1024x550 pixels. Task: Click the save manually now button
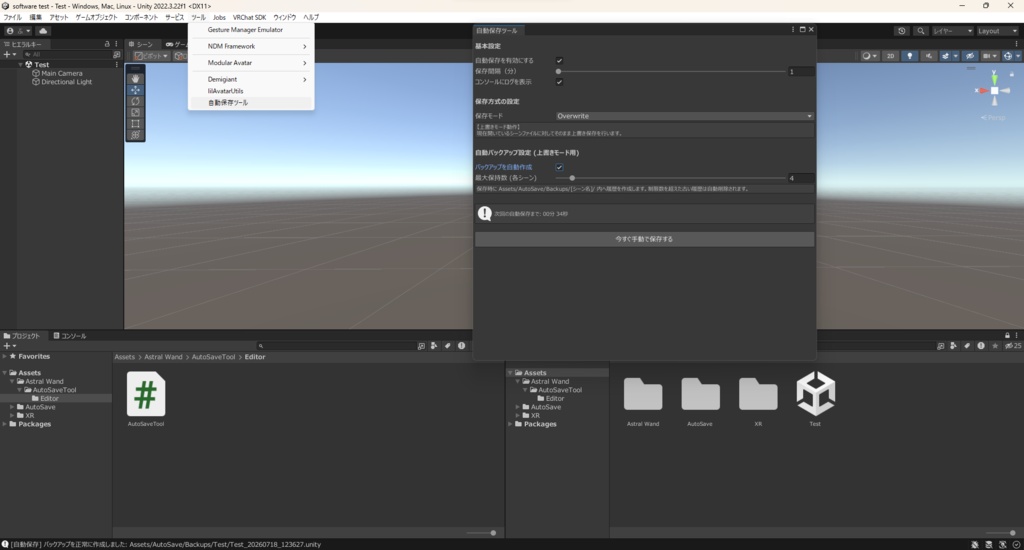tap(644, 239)
